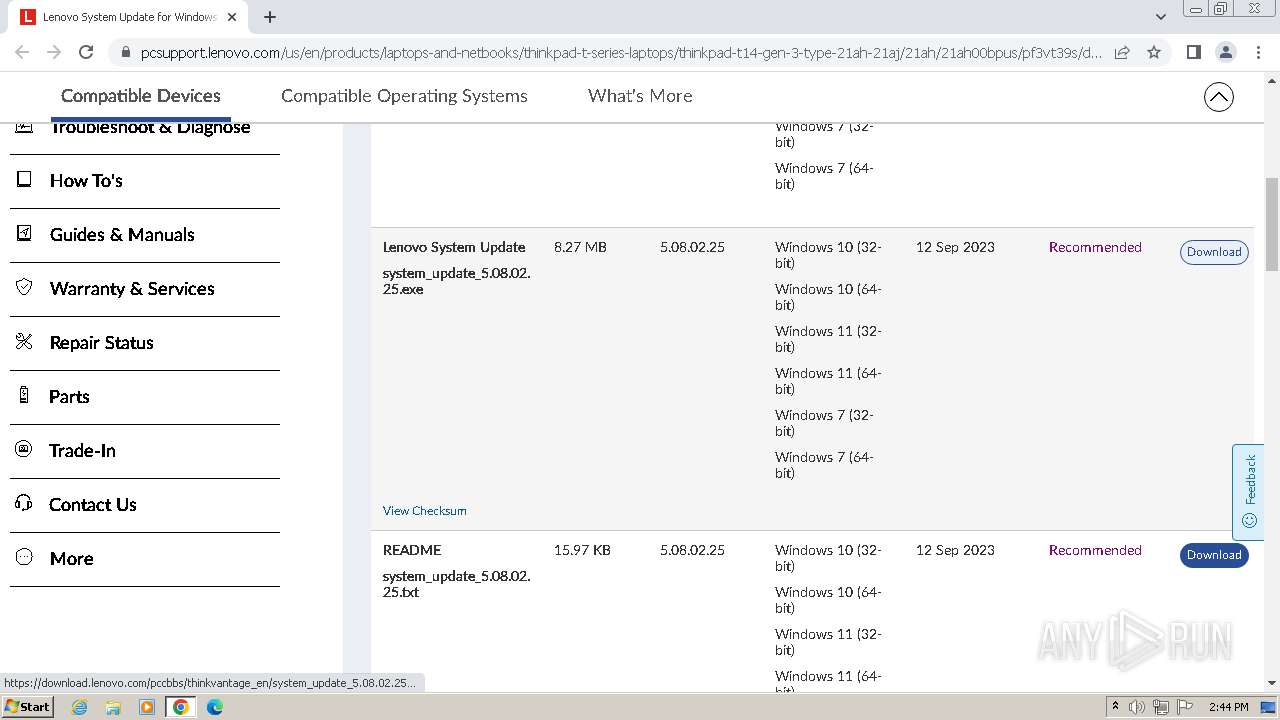Click View Checksum link
Image resolution: width=1280 pixels, height=720 pixels.
point(424,511)
